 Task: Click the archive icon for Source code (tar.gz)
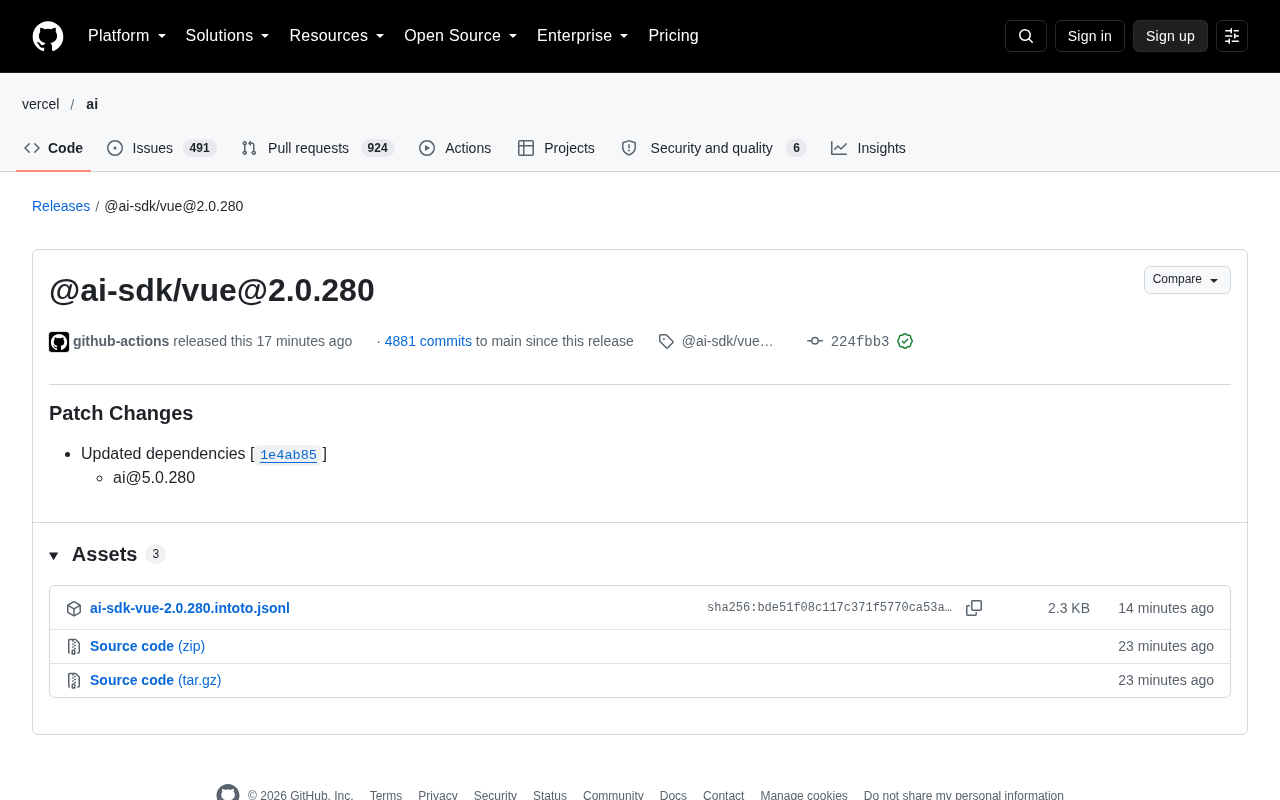[x=74, y=681]
